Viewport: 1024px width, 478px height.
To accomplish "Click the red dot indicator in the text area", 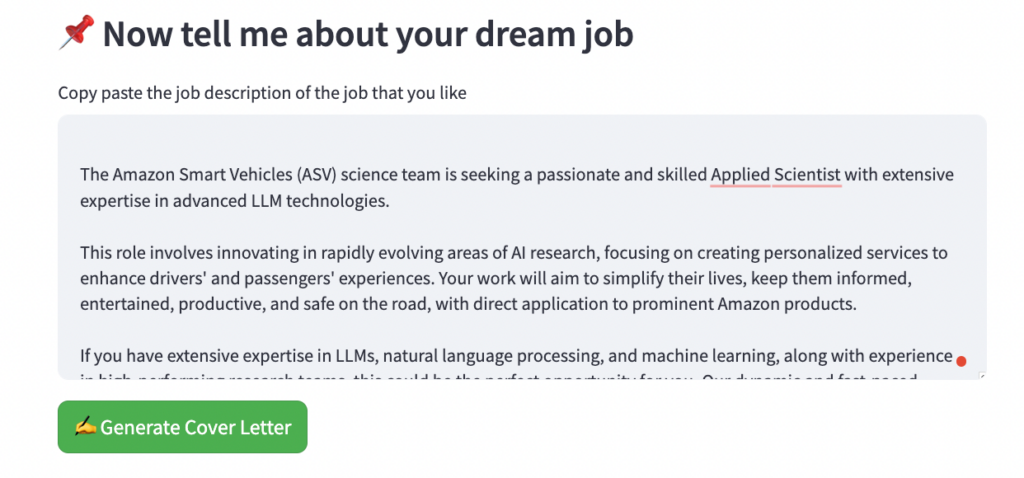I will [961, 361].
